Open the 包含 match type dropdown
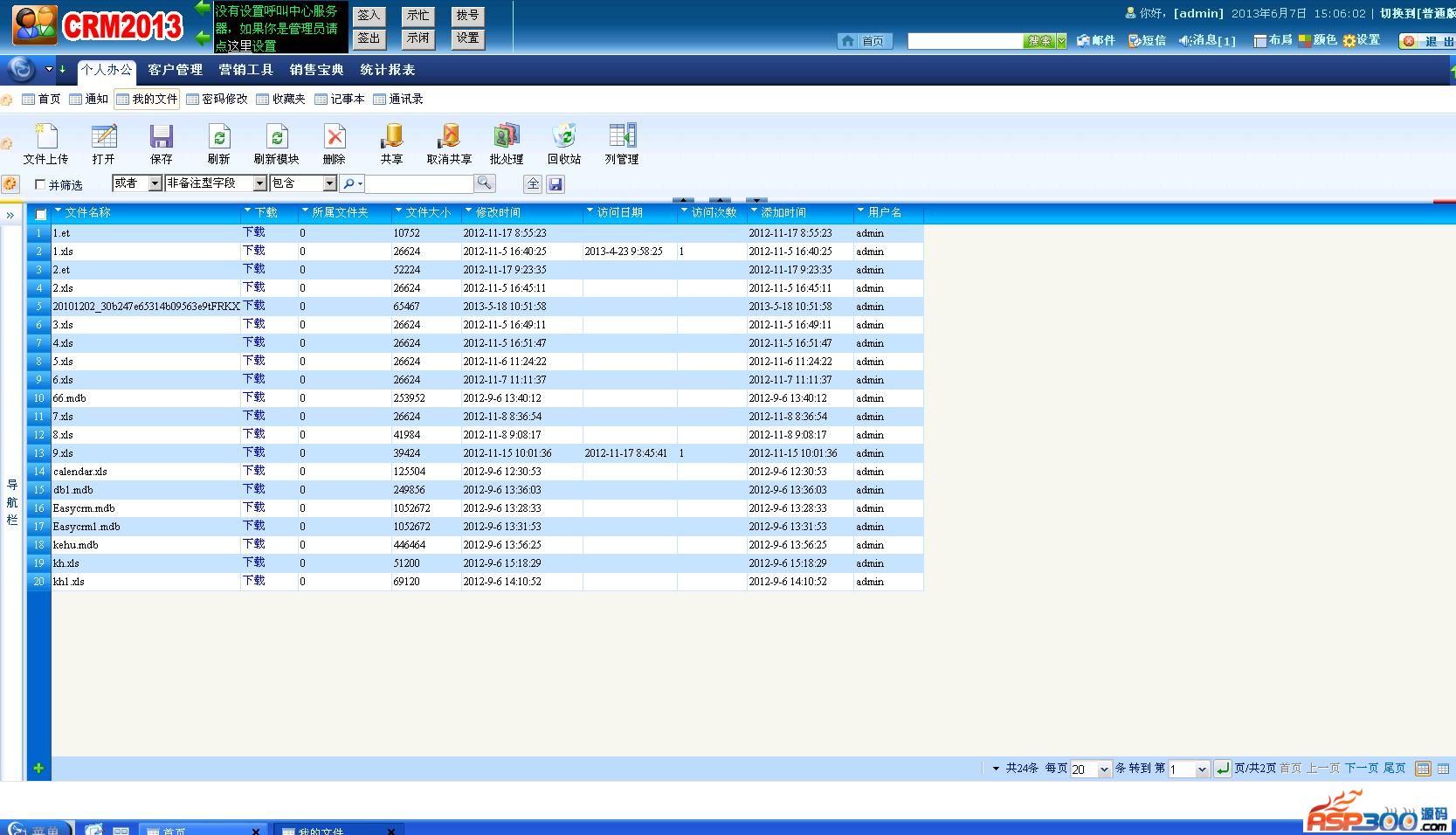Screen dimensions: 1456x835 pyautogui.click(x=329, y=183)
